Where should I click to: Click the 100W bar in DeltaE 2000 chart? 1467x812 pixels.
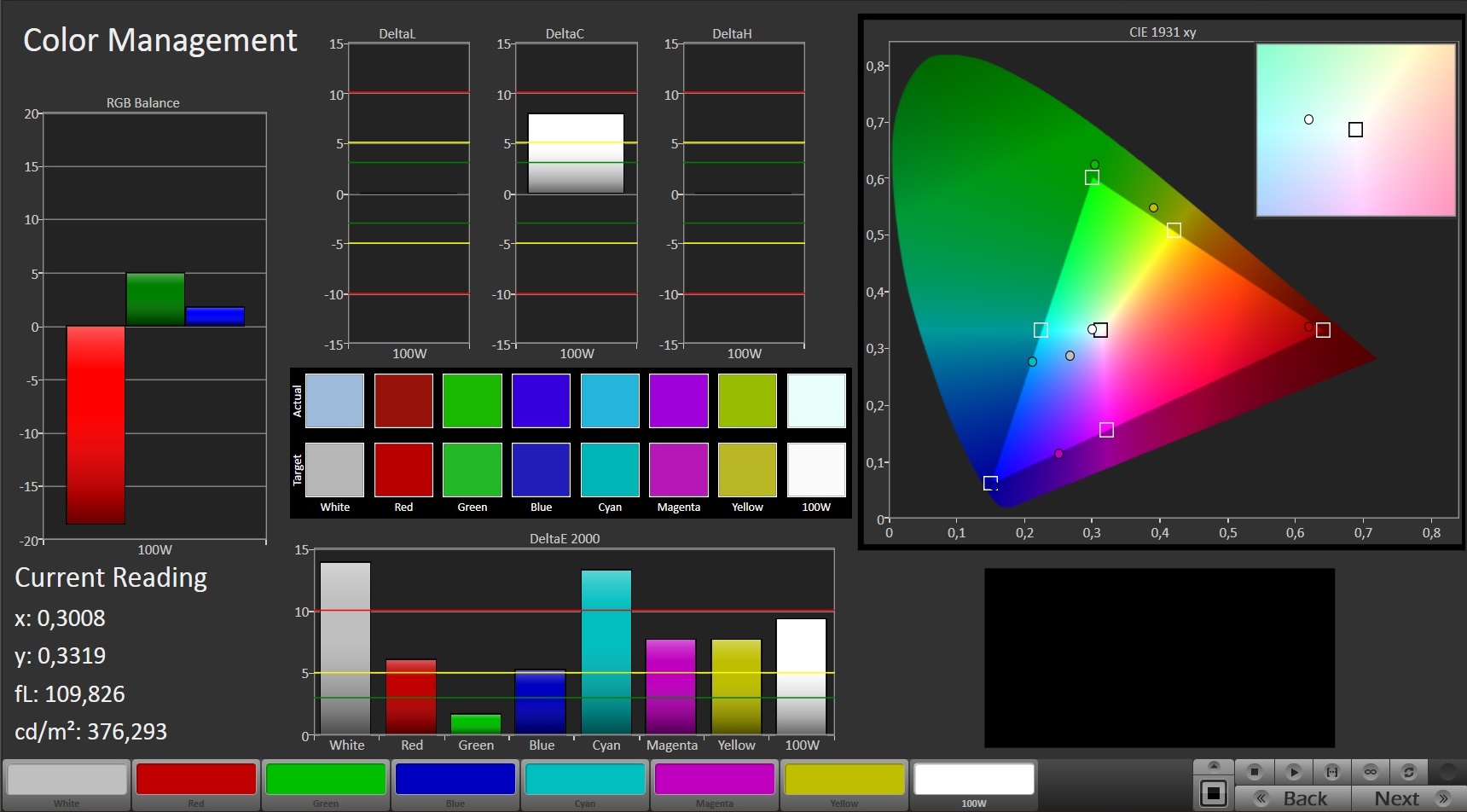click(x=801, y=676)
